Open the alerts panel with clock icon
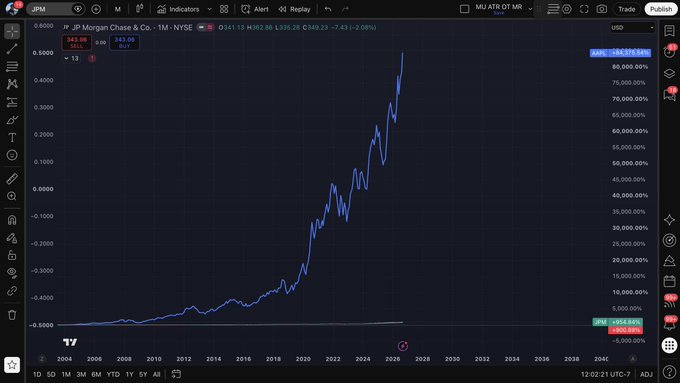 pos(669,52)
